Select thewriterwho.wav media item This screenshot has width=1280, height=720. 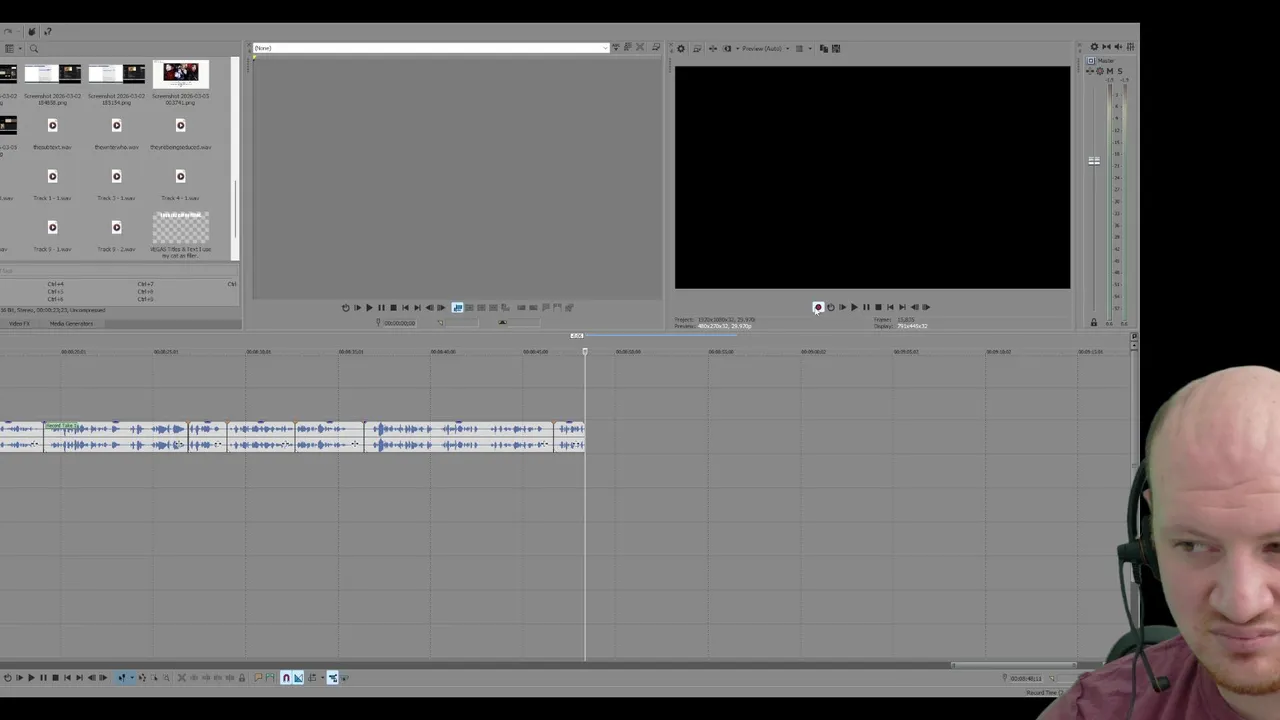pyautogui.click(x=116, y=132)
